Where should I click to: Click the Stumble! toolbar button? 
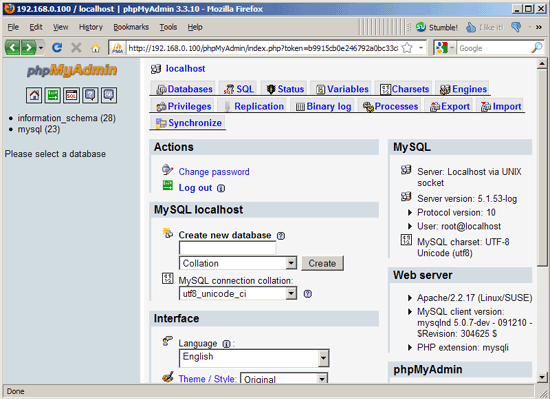point(437,27)
